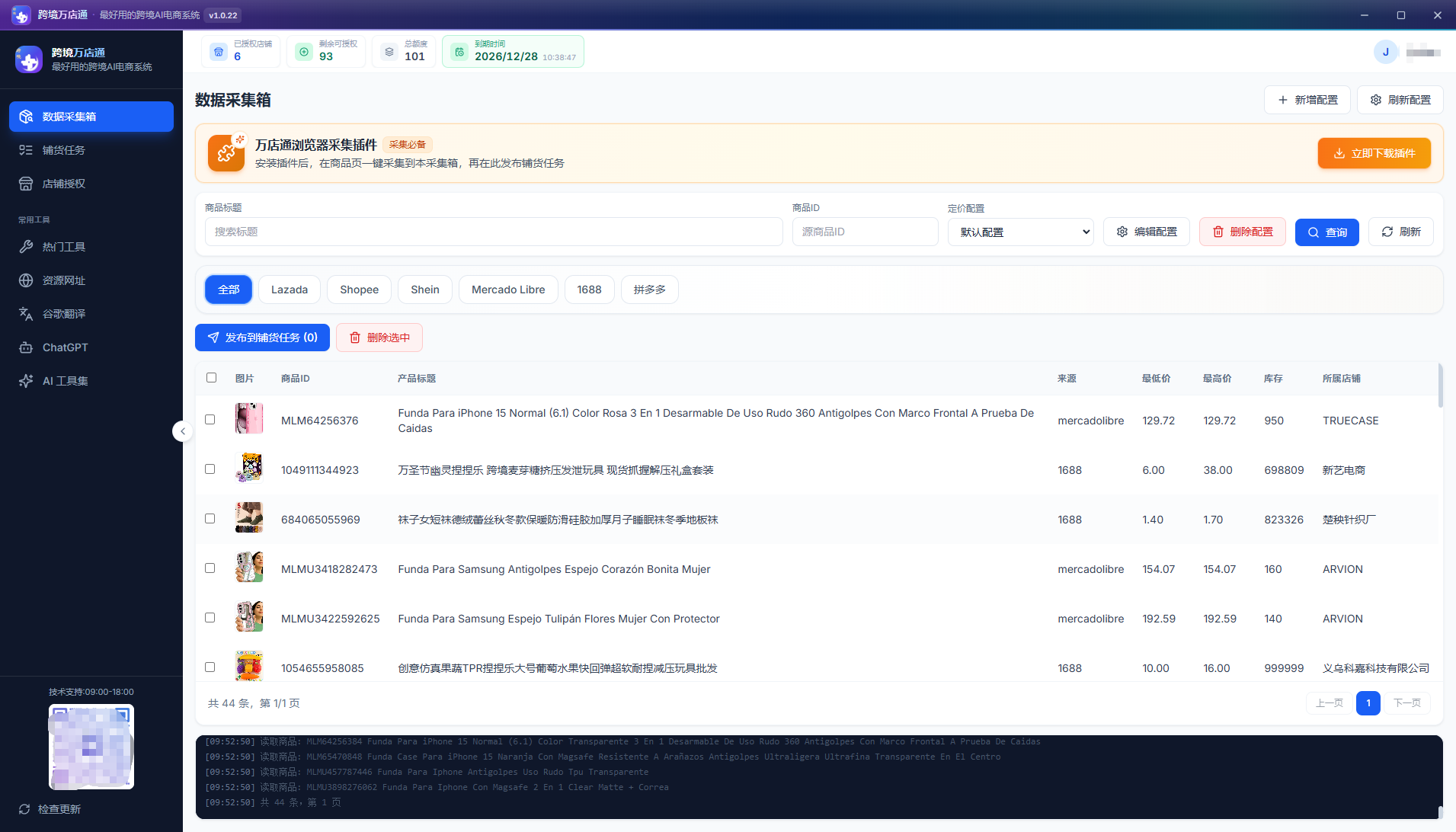Open thumbnail for product 1049111344923
This screenshot has width=1456, height=832.
249,468
